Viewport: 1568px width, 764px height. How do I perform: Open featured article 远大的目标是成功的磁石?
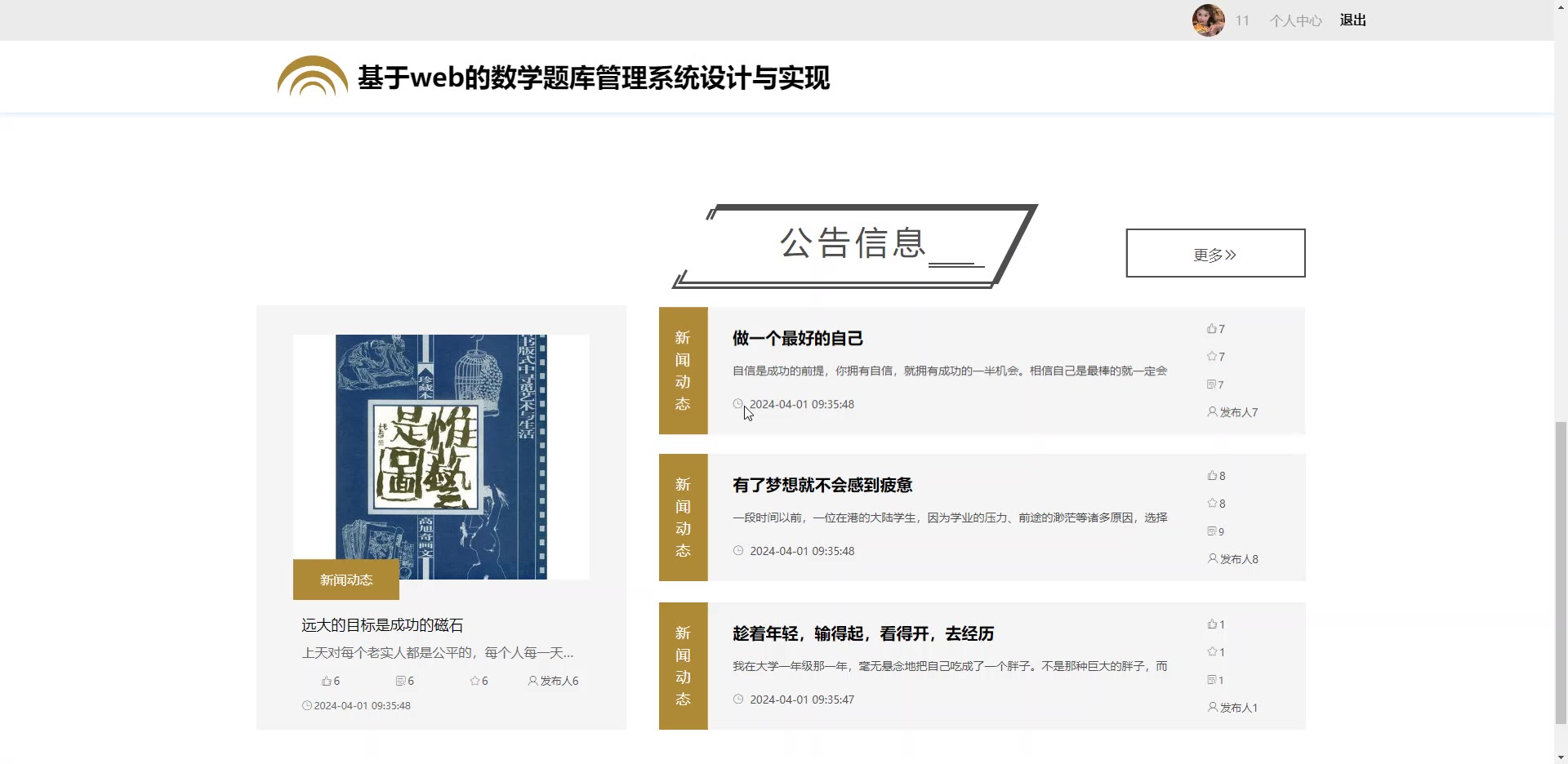pos(382,625)
